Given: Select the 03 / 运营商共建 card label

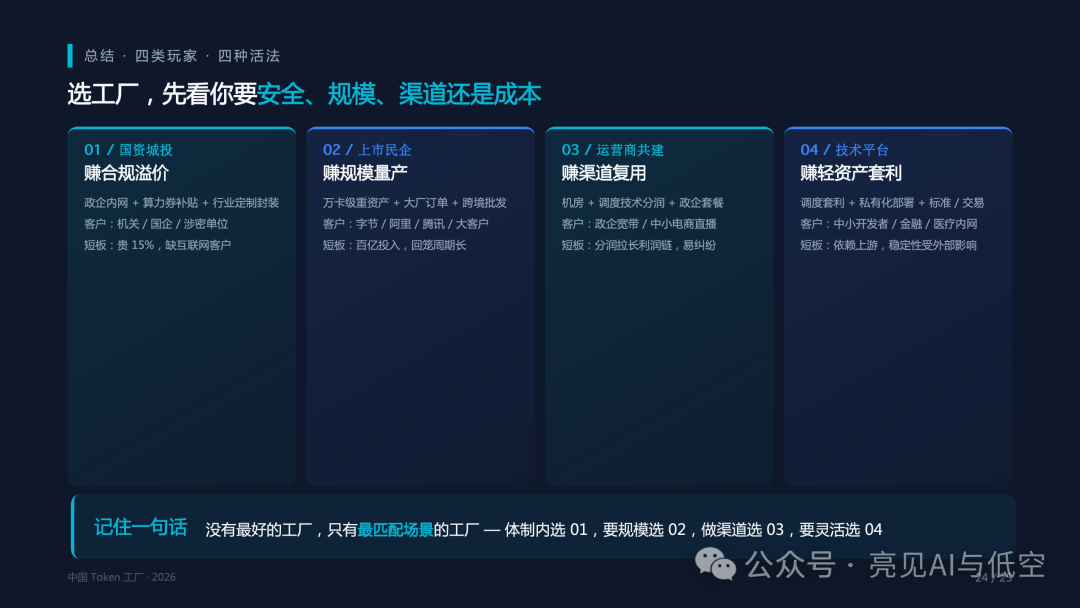Looking at the screenshot, I should point(612,149).
